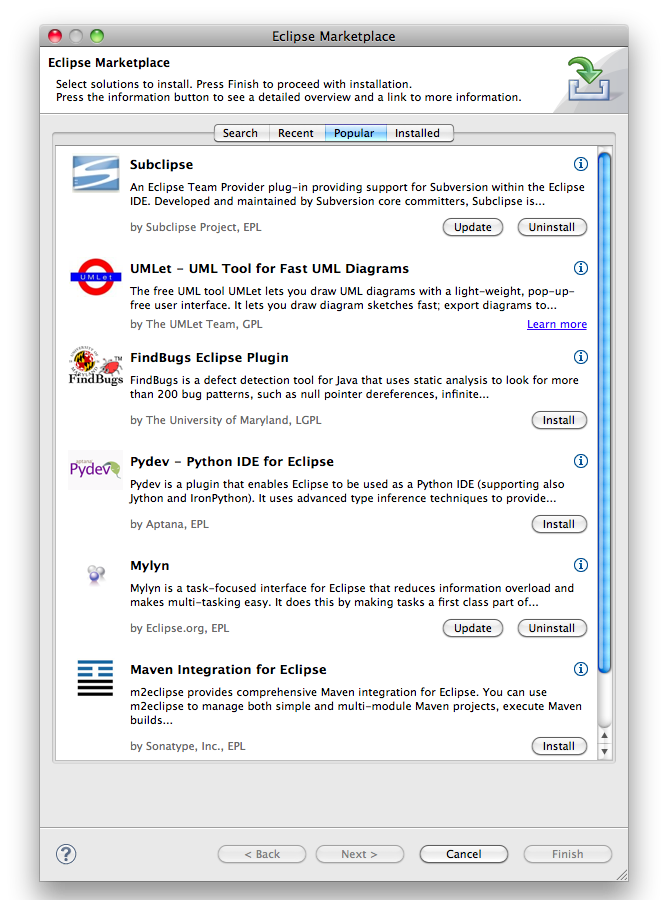The height and width of the screenshot is (900, 668).
Task: Click 'by The UMLet Team, GPL' text
Action: point(196,324)
